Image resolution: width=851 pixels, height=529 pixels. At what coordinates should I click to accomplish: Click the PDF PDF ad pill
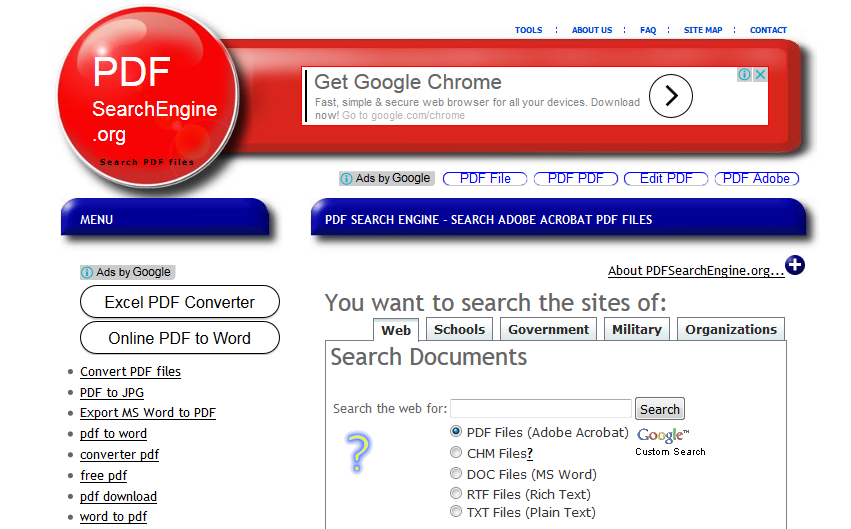(x=576, y=179)
